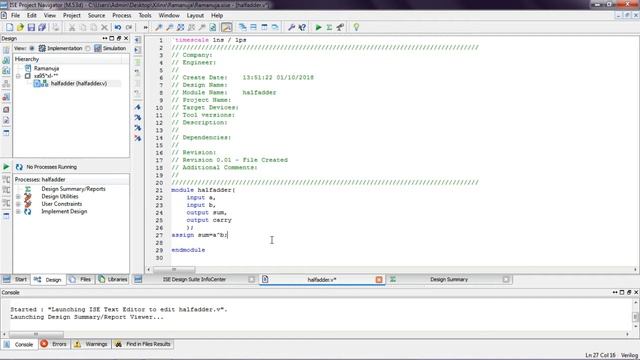The height and width of the screenshot is (360, 640).
Task: Select the Simulation view radio button
Action: 88,48
